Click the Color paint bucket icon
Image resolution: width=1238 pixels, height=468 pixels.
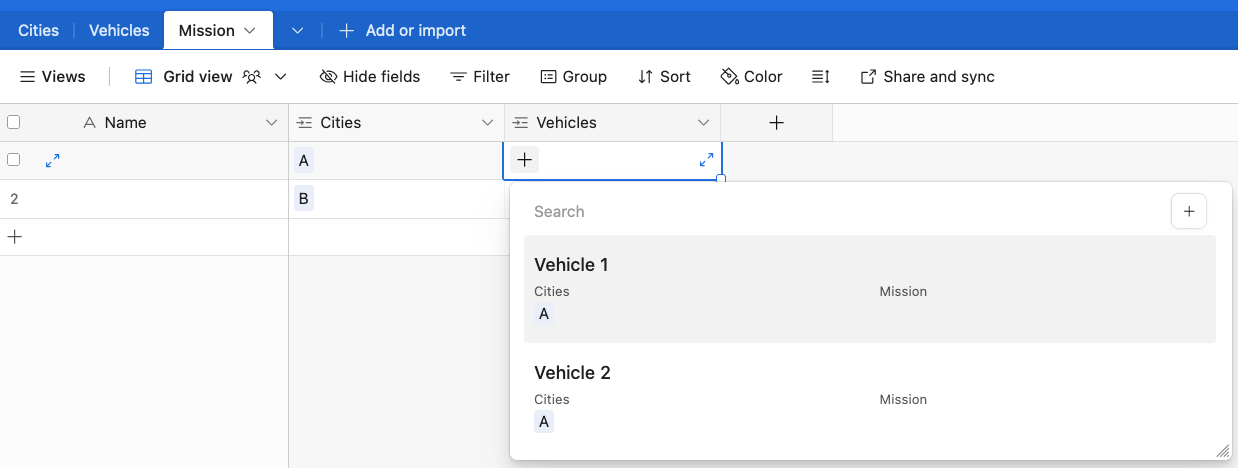click(729, 77)
